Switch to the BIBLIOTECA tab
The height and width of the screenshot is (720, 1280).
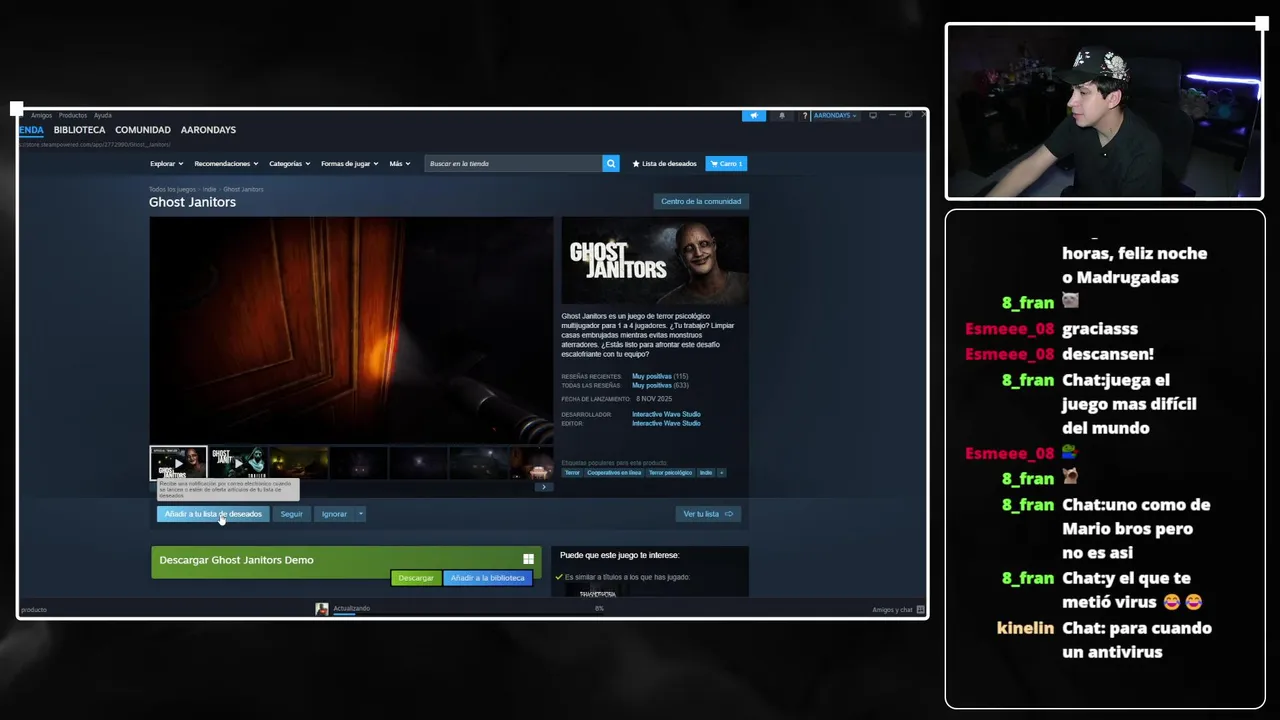[79, 130]
